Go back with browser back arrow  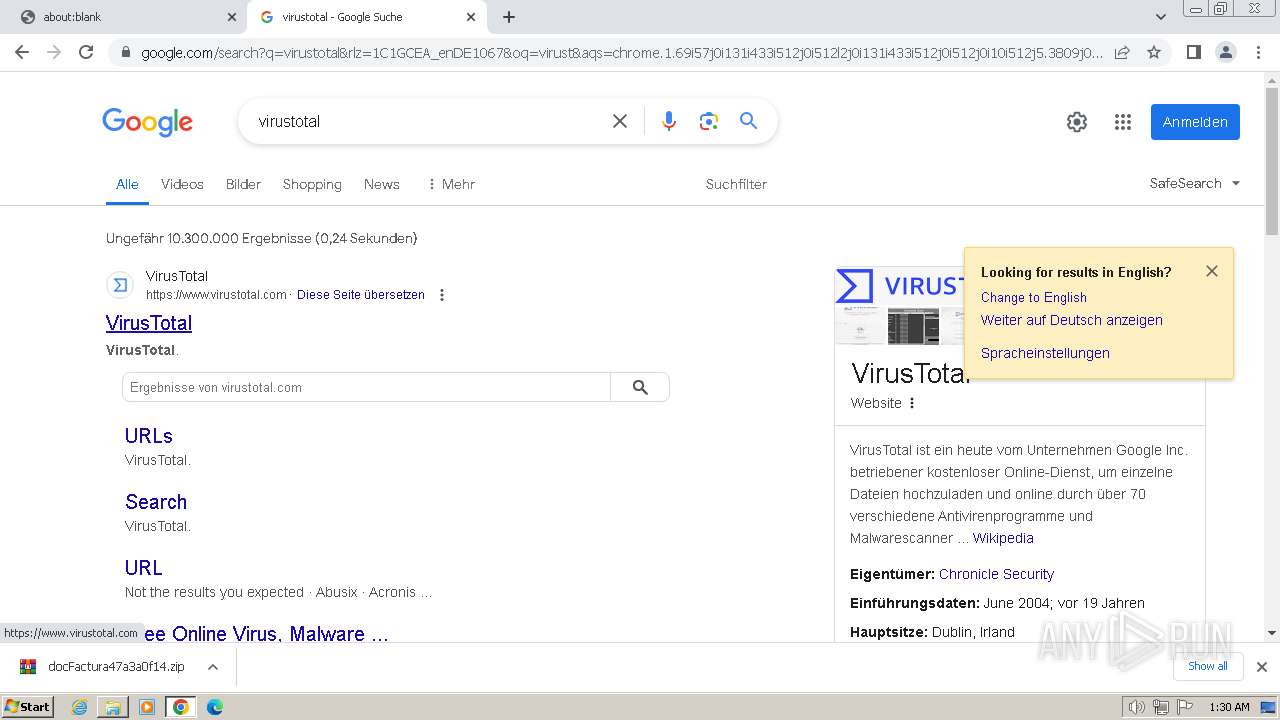click(22, 52)
